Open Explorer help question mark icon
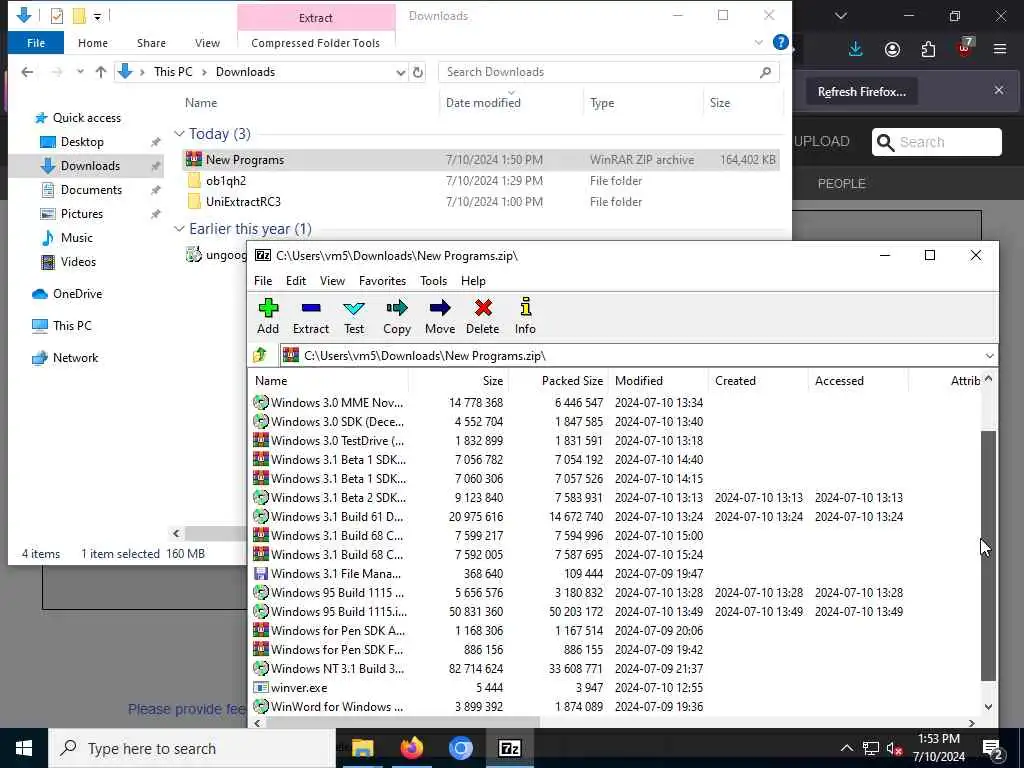1024x768 pixels. pos(780,42)
